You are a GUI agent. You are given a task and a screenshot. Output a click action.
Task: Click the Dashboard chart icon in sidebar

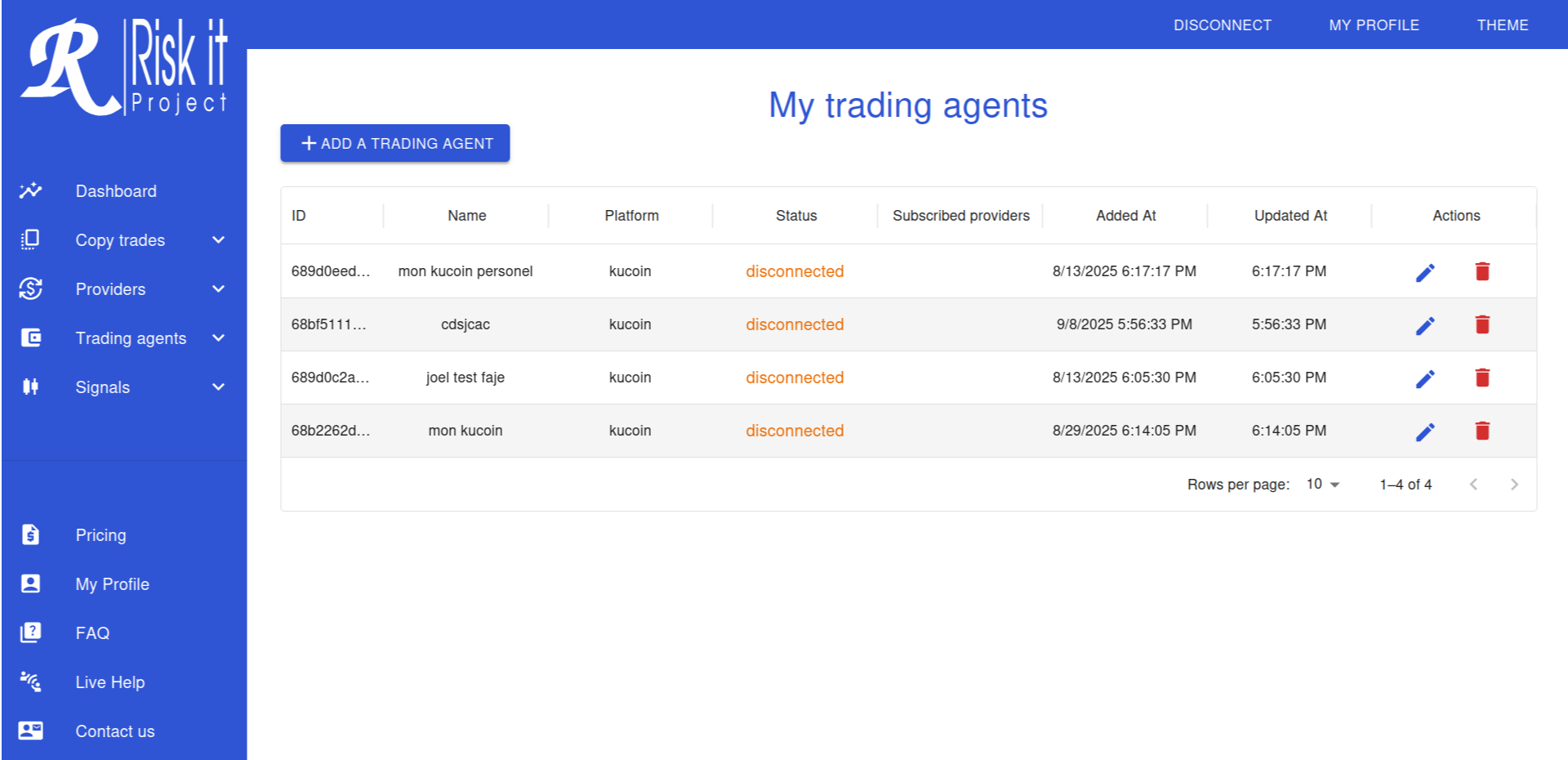coord(31,190)
